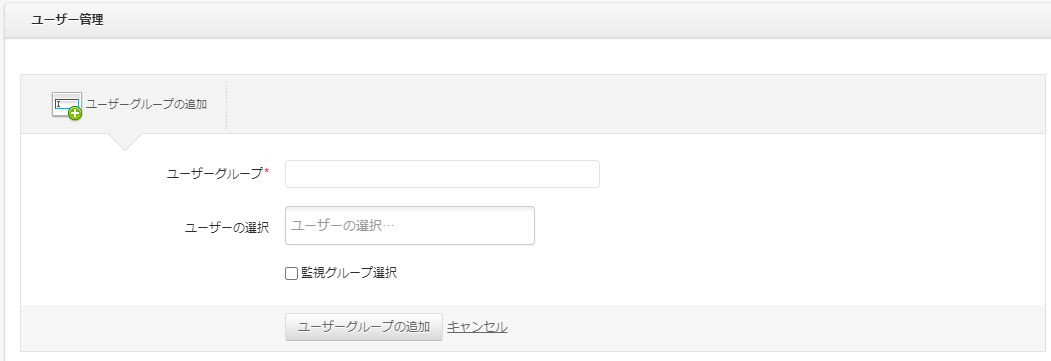
Task: Focus the ユーザーグループ name text field
Action: point(442,174)
